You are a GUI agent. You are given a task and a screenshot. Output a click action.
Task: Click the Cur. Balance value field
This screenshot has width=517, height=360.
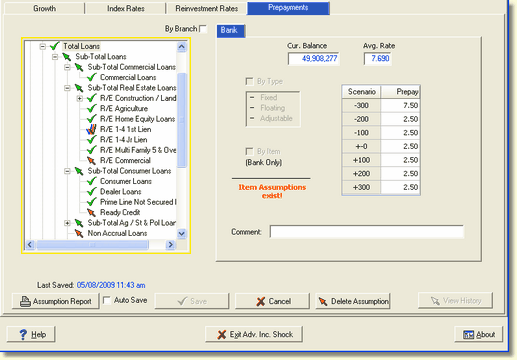click(x=314, y=59)
